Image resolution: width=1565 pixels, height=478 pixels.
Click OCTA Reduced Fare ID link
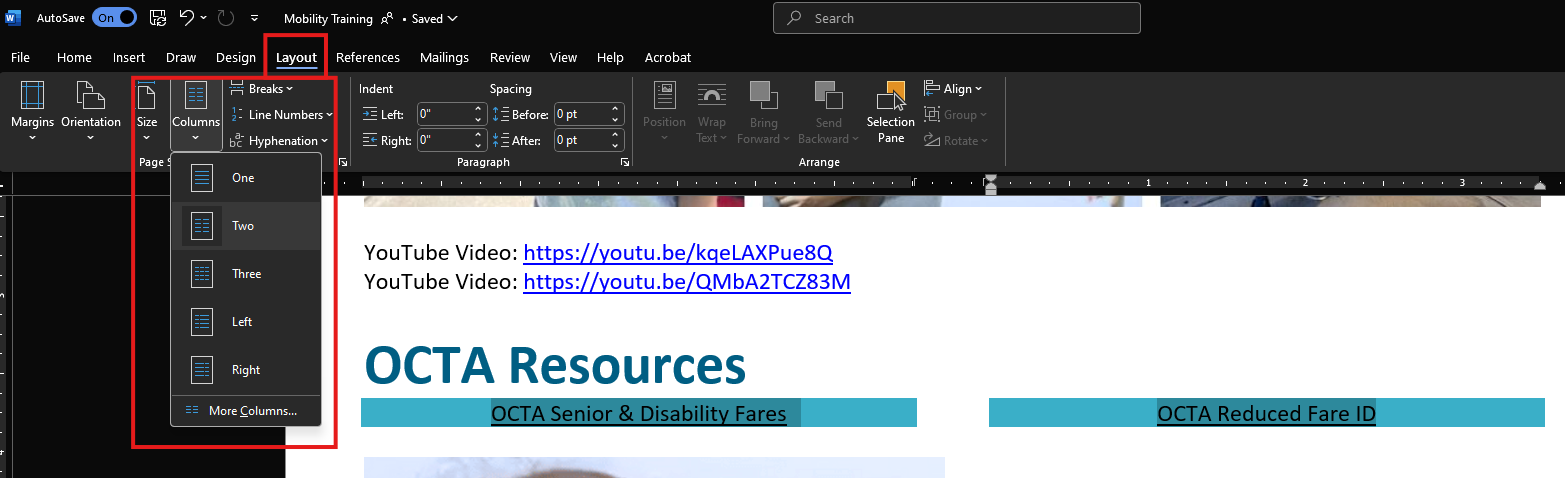tap(1266, 413)
